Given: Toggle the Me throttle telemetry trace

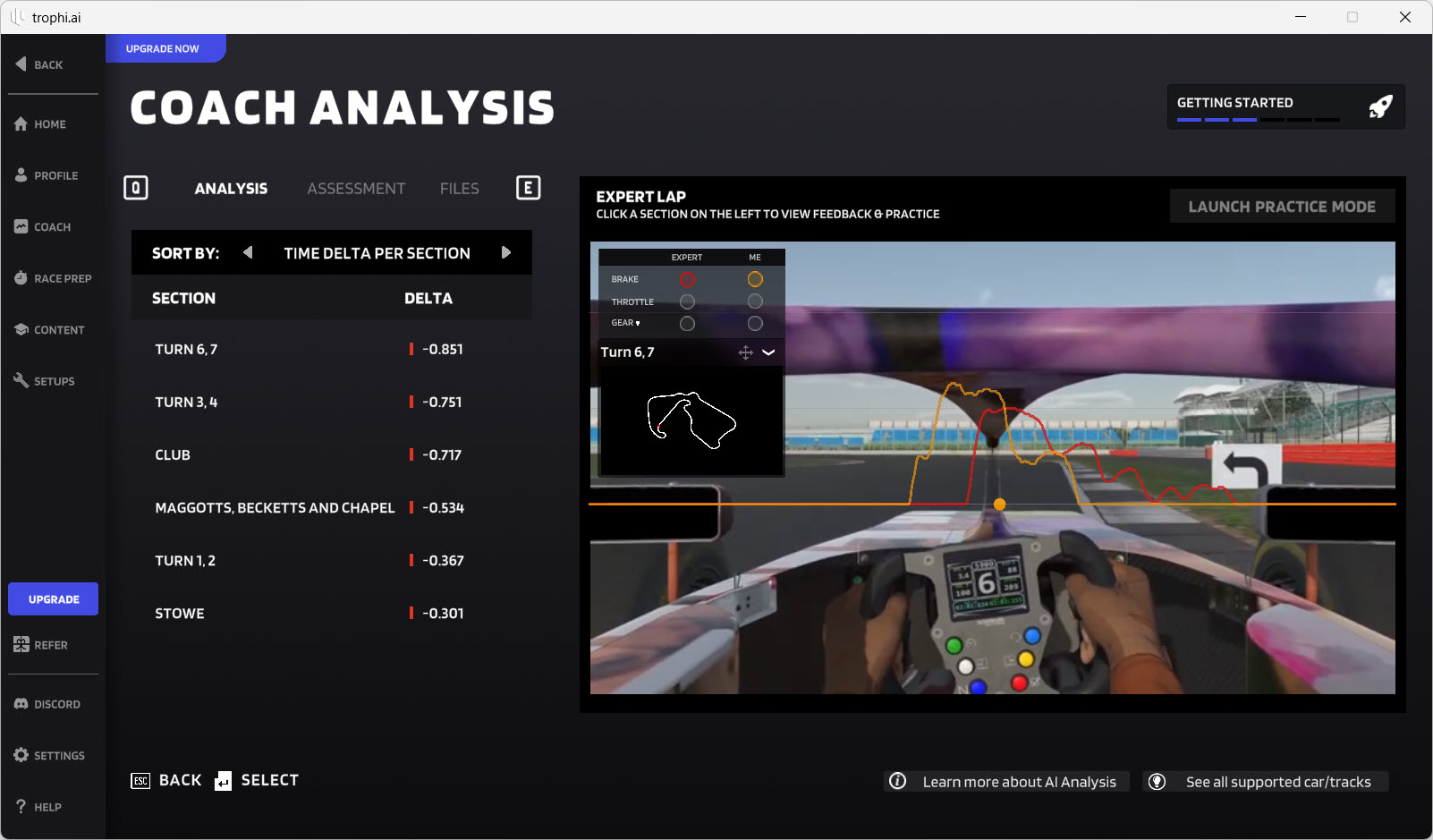Looking at the screenshot, I should tap(755, 301).
